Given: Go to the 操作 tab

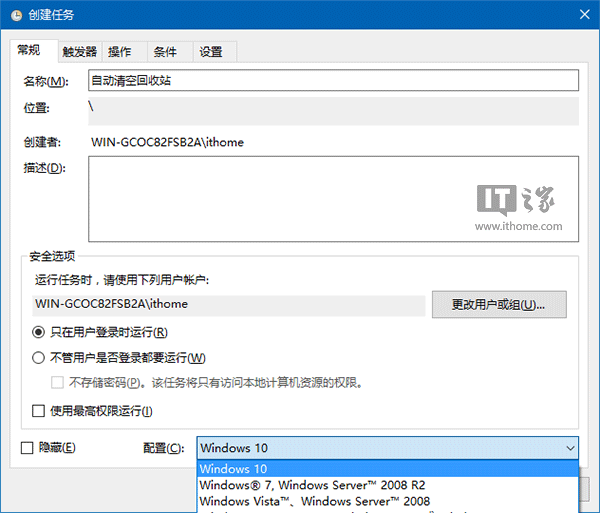Looking at the screenshot, I should pyautogui.click(x=120, y=52).
